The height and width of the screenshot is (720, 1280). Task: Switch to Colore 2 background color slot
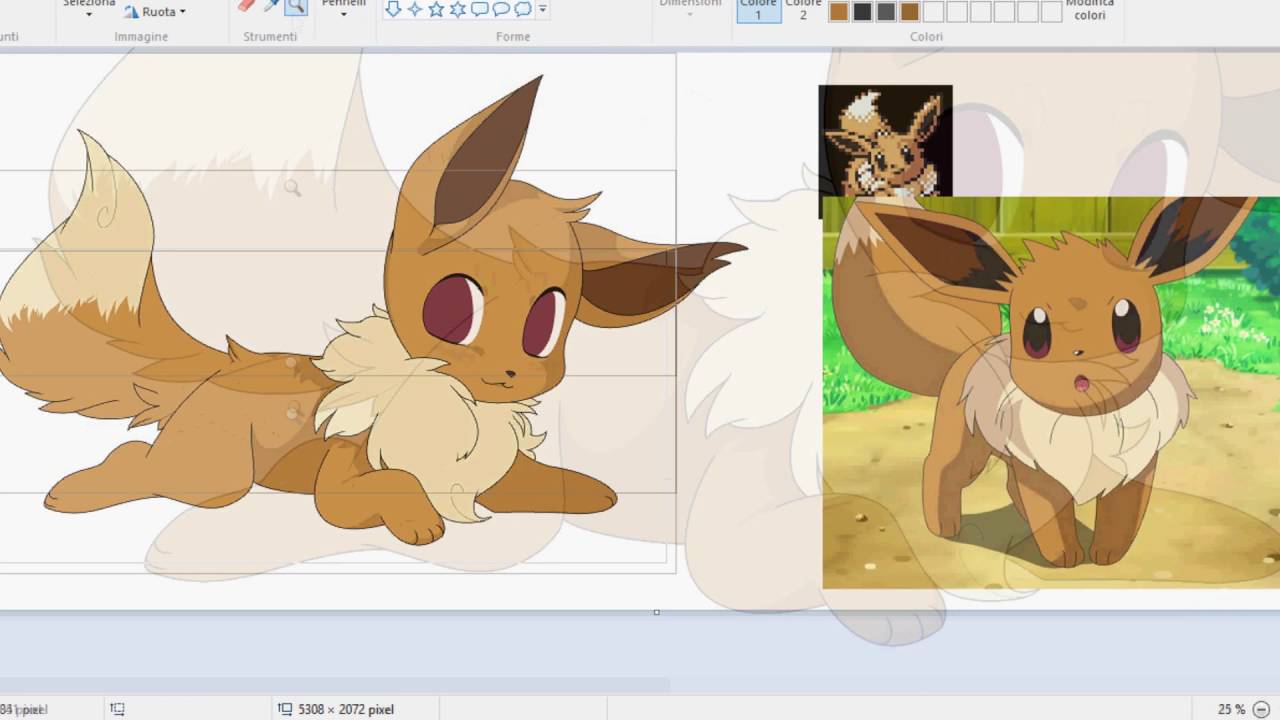click(x=803, y=12)
